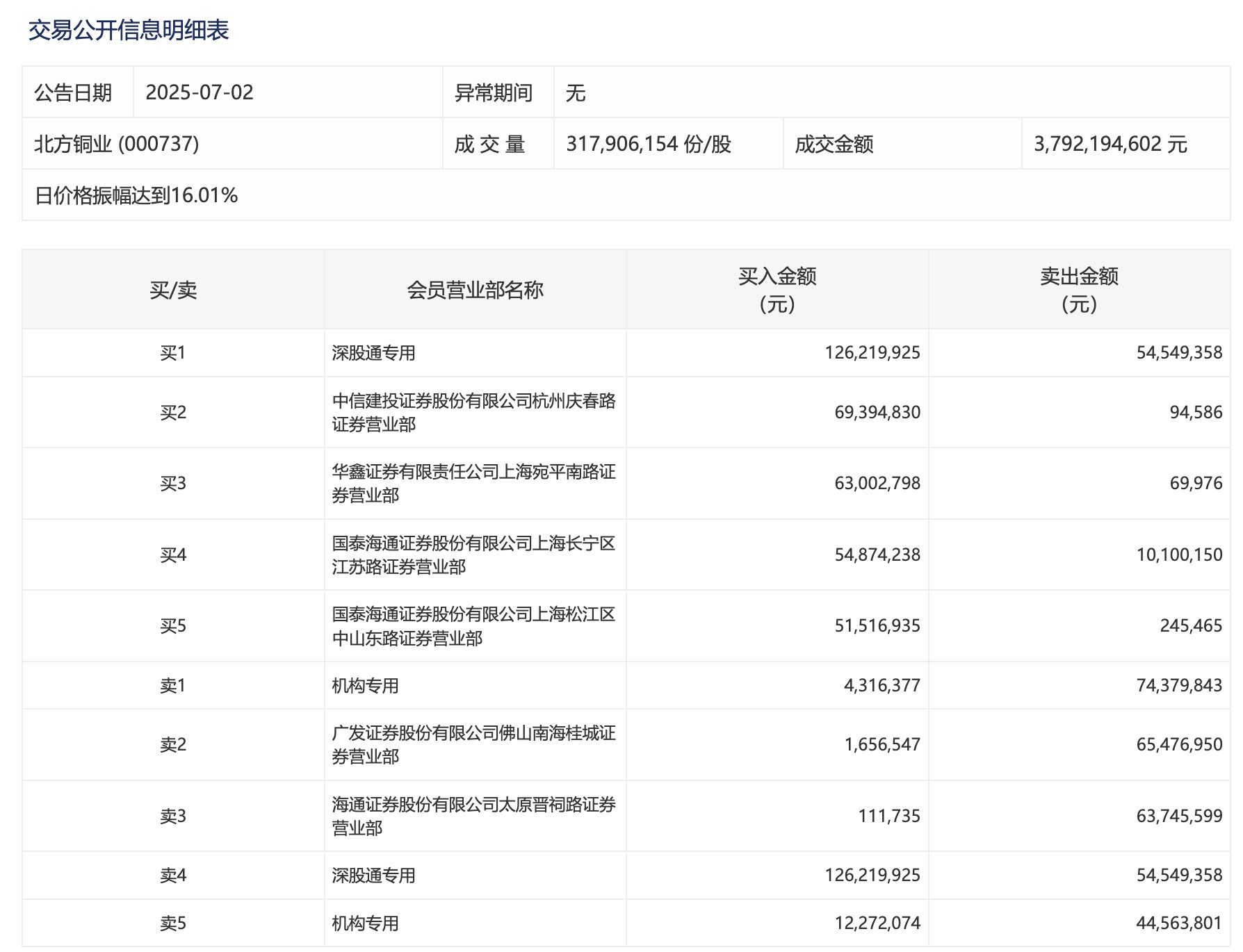This screenshot has width=1243, height=952.
Task: Click the 交易公开信息明细表 heading
Action: tap(129, 30)
